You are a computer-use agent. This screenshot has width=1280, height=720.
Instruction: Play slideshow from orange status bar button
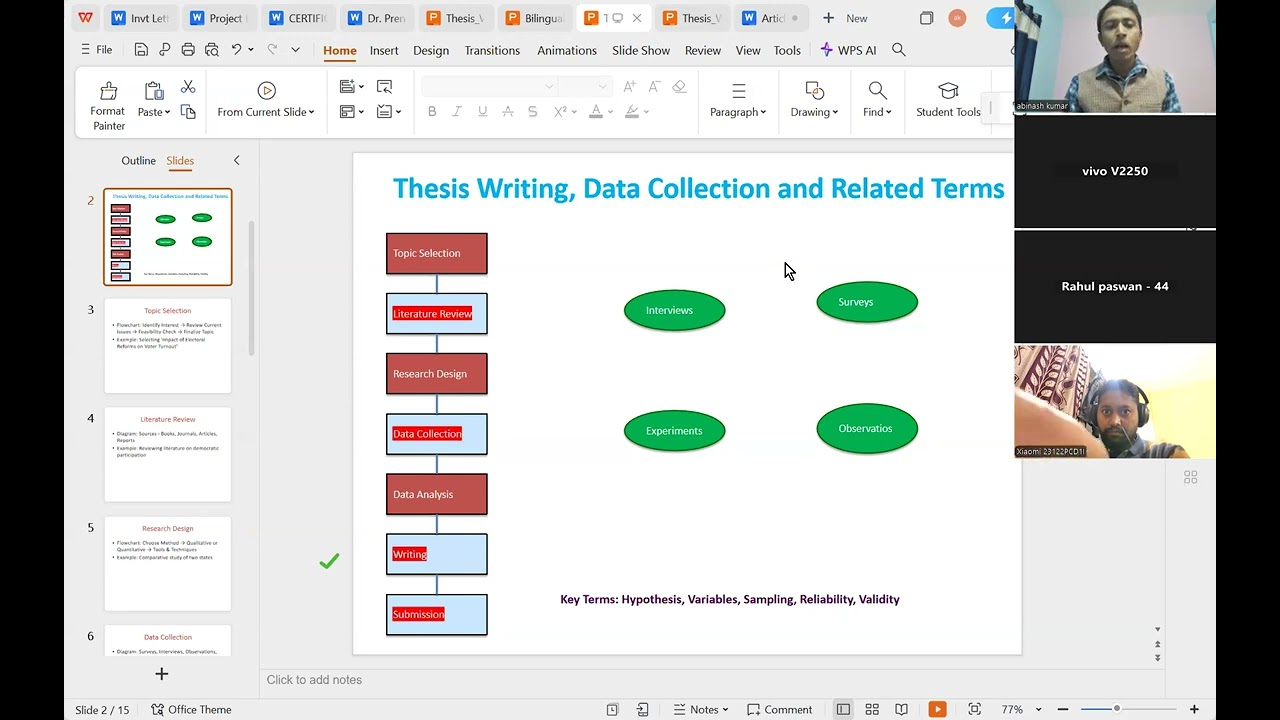[937, 710]
